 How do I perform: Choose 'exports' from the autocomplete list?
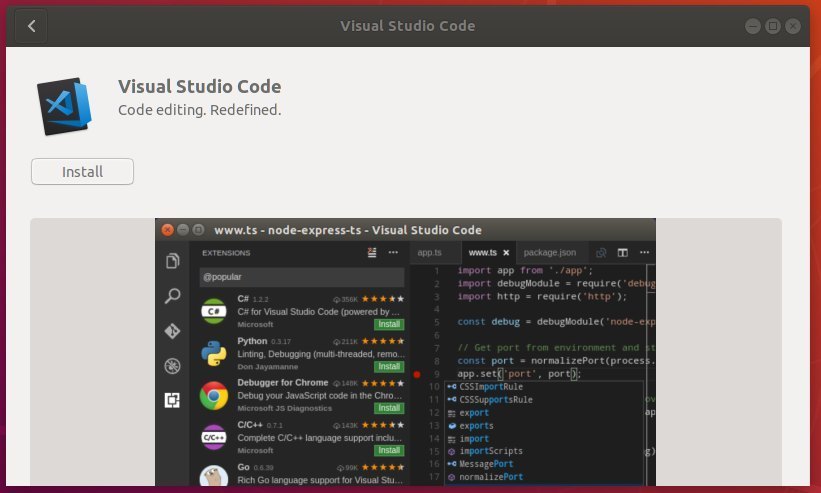tap(543, 425)
